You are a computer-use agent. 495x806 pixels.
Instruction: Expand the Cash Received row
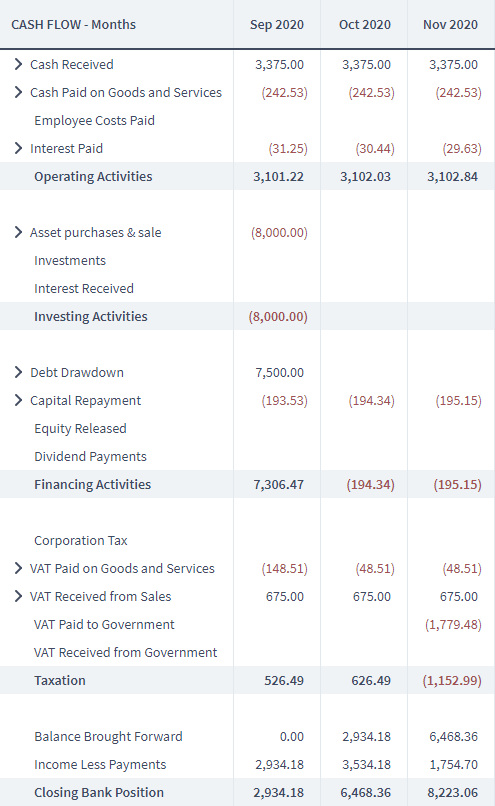point(19,64)
